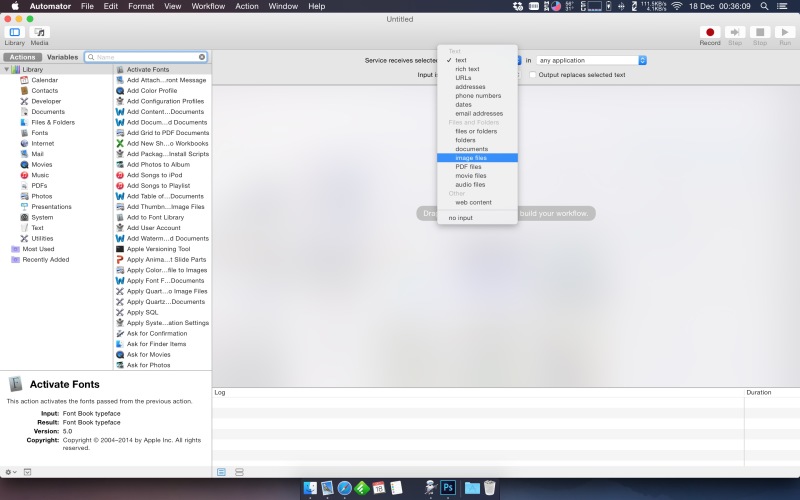Viewport: 800px width, 500px height.
Task: Open Spotlight search in the menu bar
Action: [764, 6]
